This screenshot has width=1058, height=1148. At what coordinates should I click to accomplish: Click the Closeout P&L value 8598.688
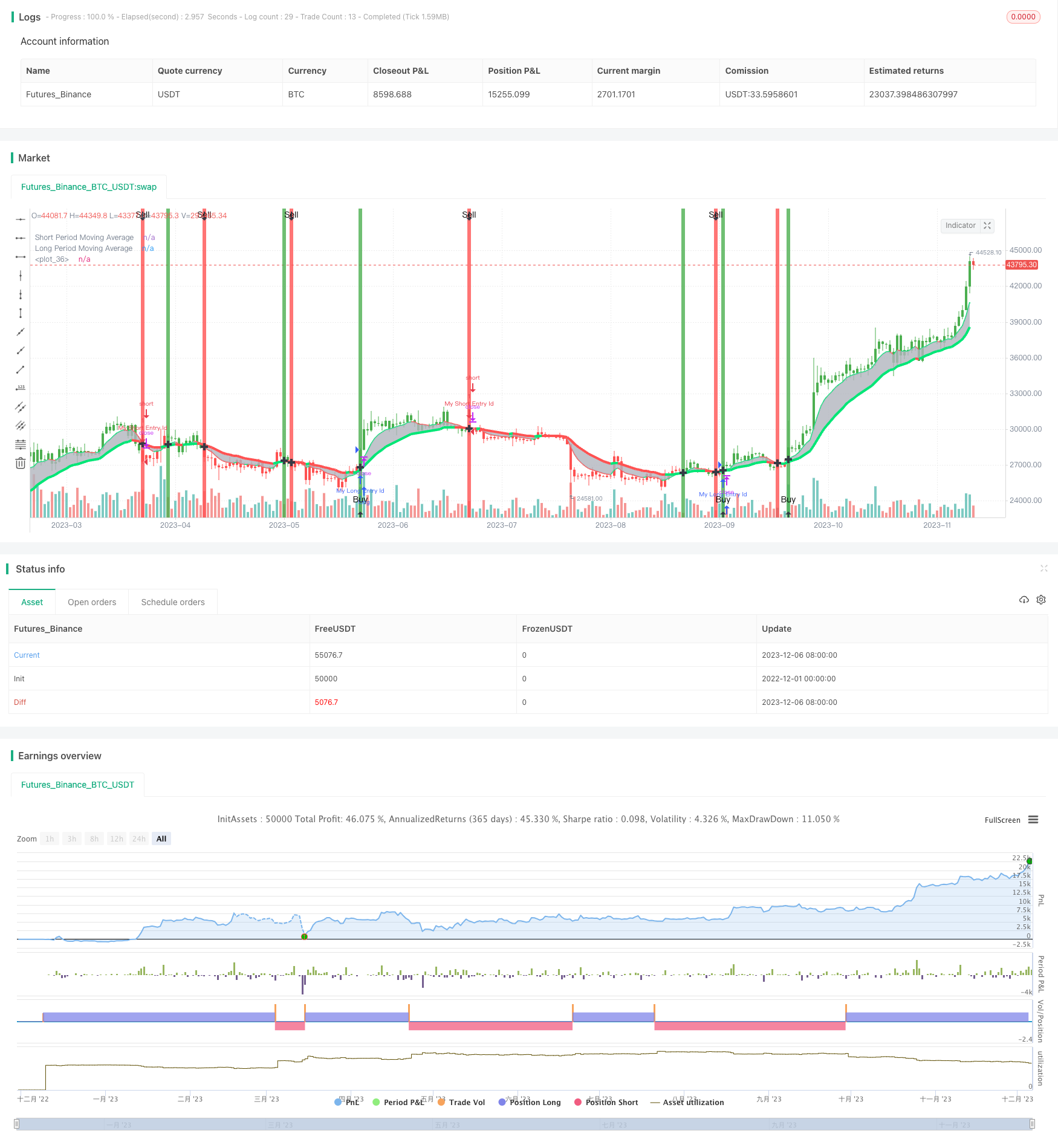pyautogui.click(x=392, y=94)
